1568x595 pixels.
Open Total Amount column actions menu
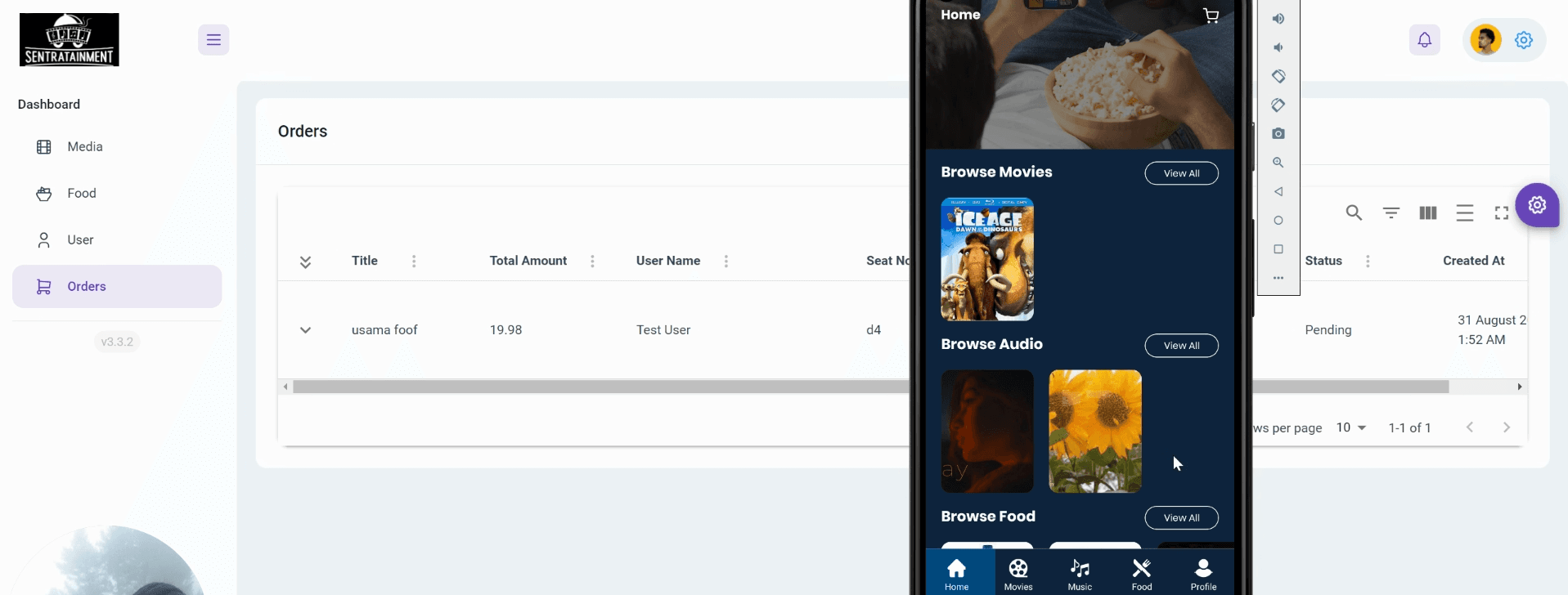[592, 262]
